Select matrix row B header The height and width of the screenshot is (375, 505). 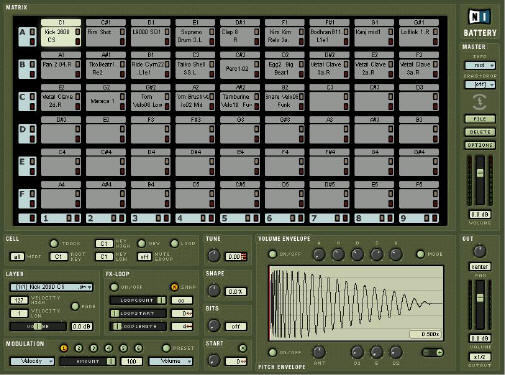point(27,69)
